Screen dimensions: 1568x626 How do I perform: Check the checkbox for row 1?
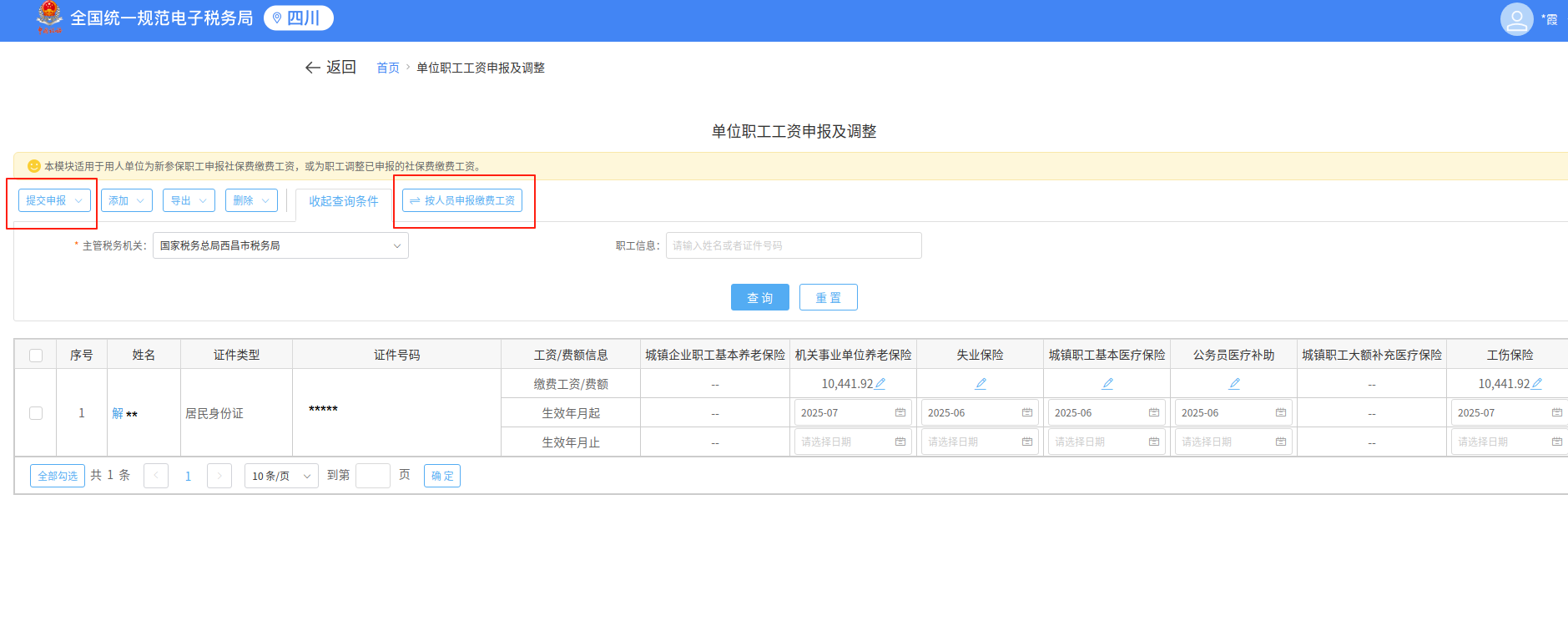[36, 413]
